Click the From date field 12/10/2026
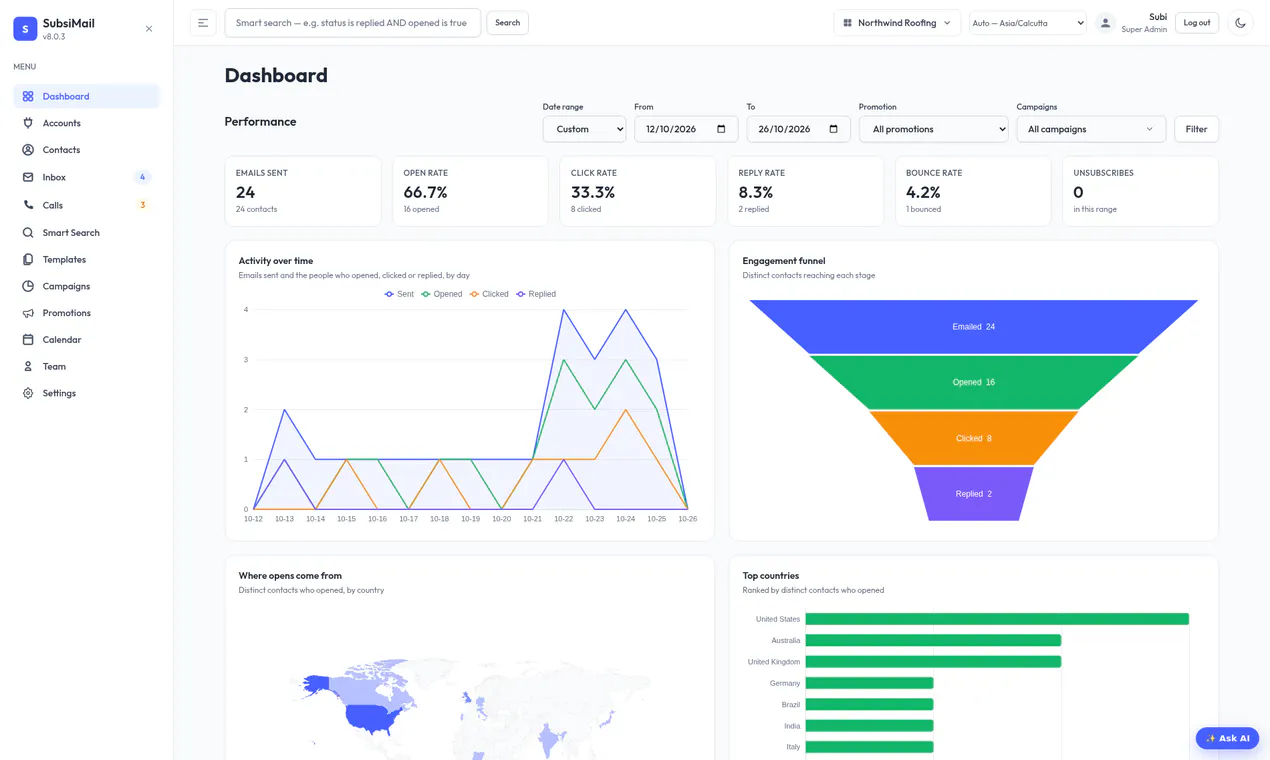The height and width of the screenshot is (760, 1270). click(686, 129)
